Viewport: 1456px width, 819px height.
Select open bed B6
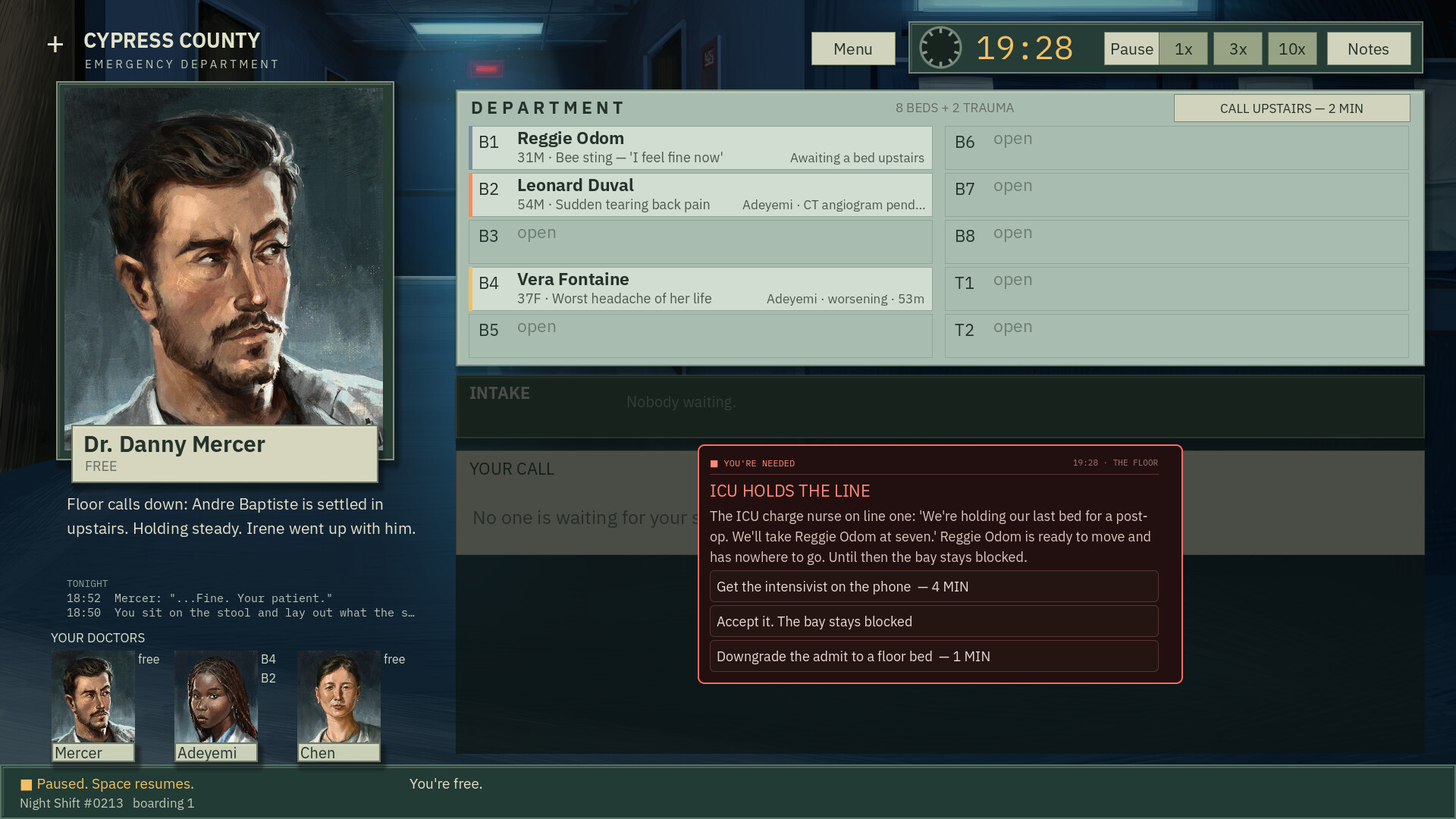(1177, 148)
